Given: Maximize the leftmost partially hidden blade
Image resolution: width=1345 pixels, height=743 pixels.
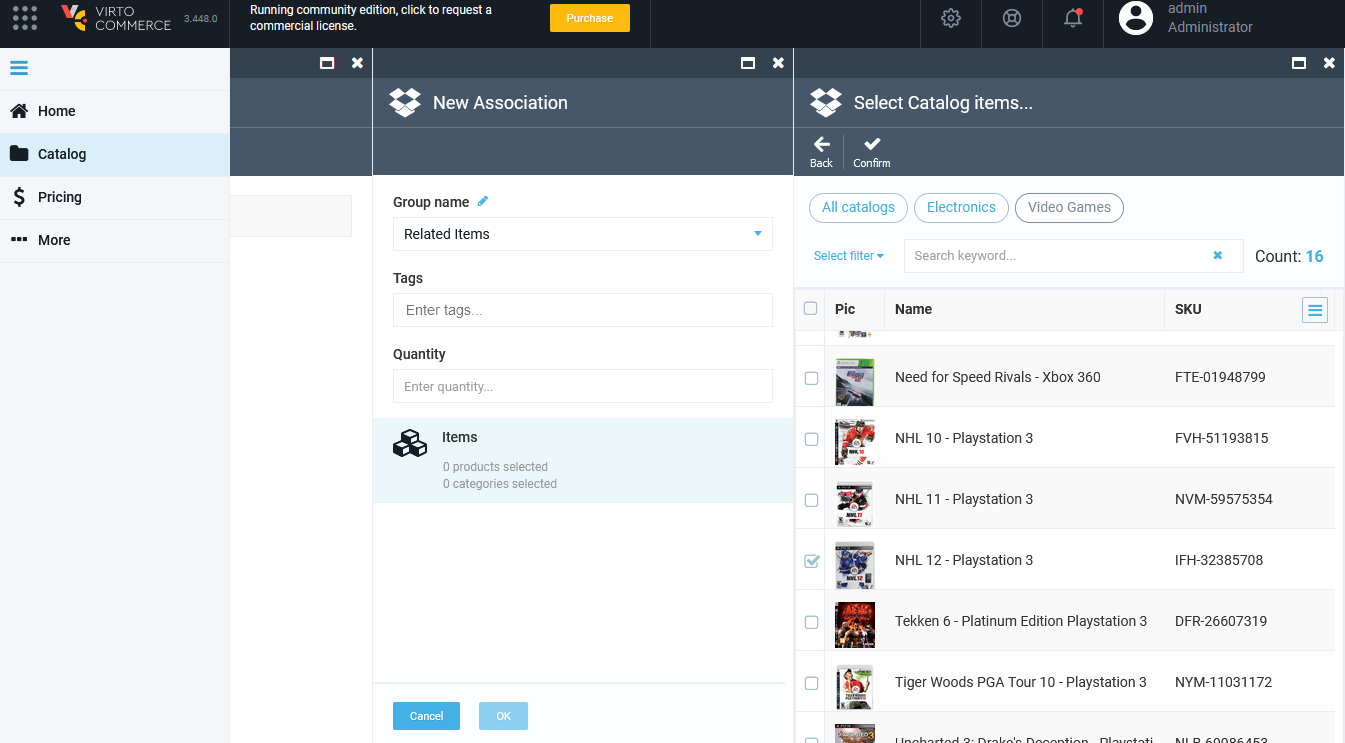Looking at the screenshot, I should [x=326, y=63].
